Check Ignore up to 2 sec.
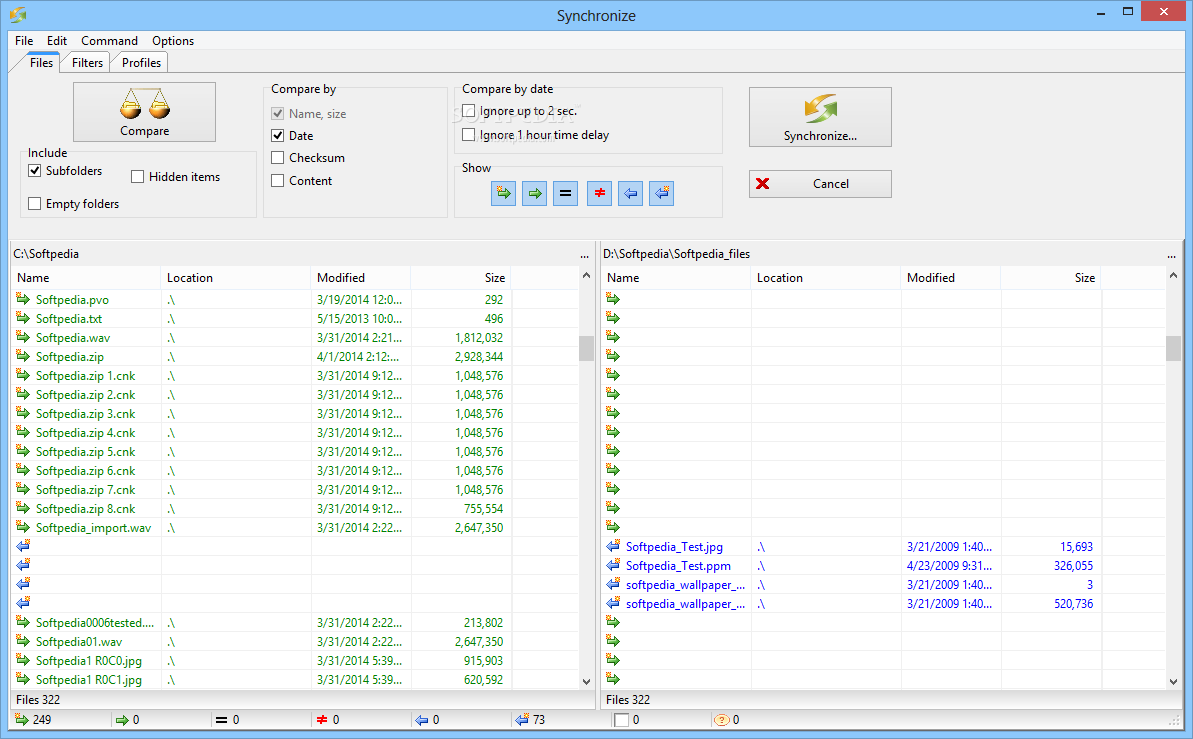 click(469, 111)
